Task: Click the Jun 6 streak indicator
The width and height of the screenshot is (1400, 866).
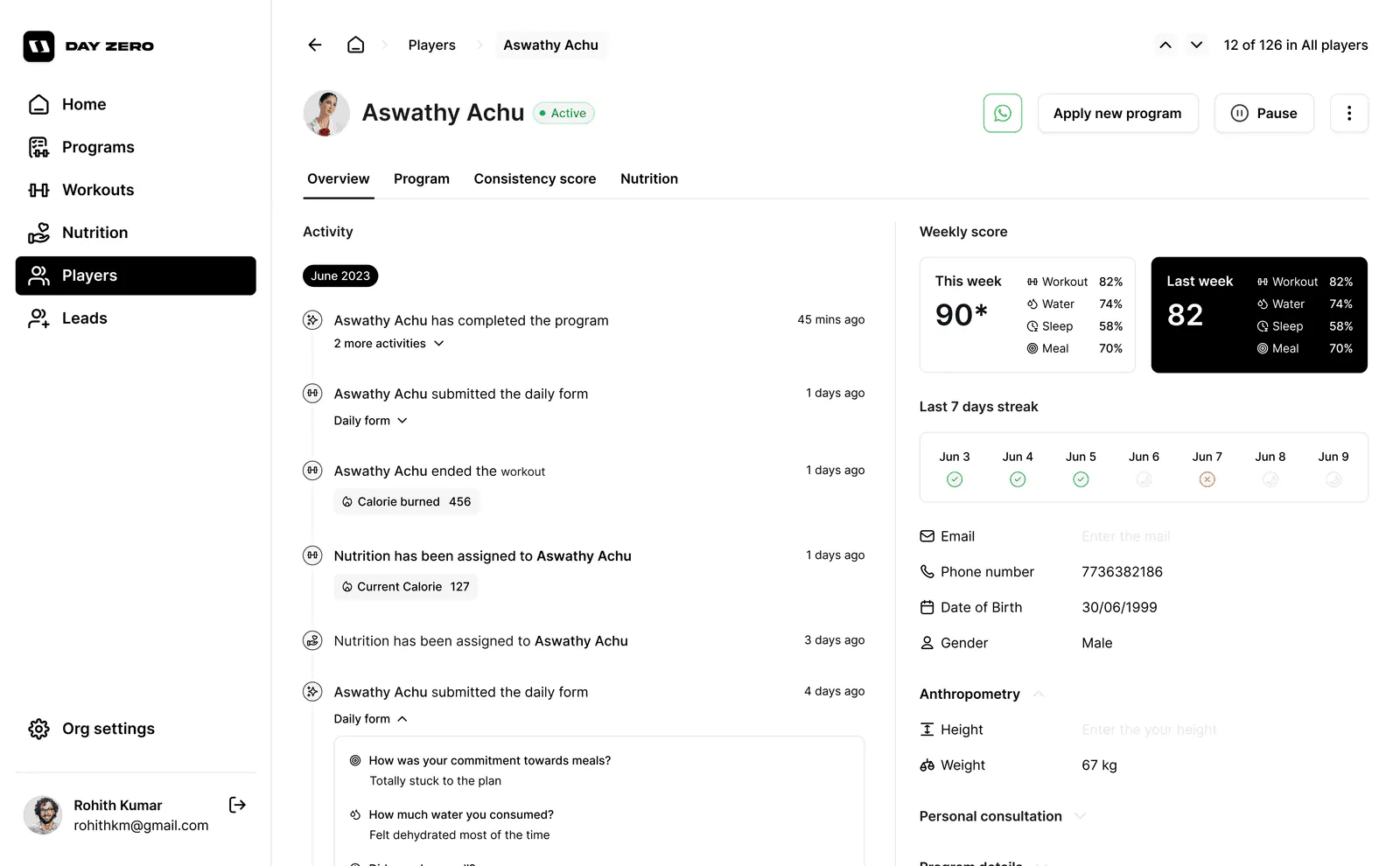Action: click(1144, 479)
